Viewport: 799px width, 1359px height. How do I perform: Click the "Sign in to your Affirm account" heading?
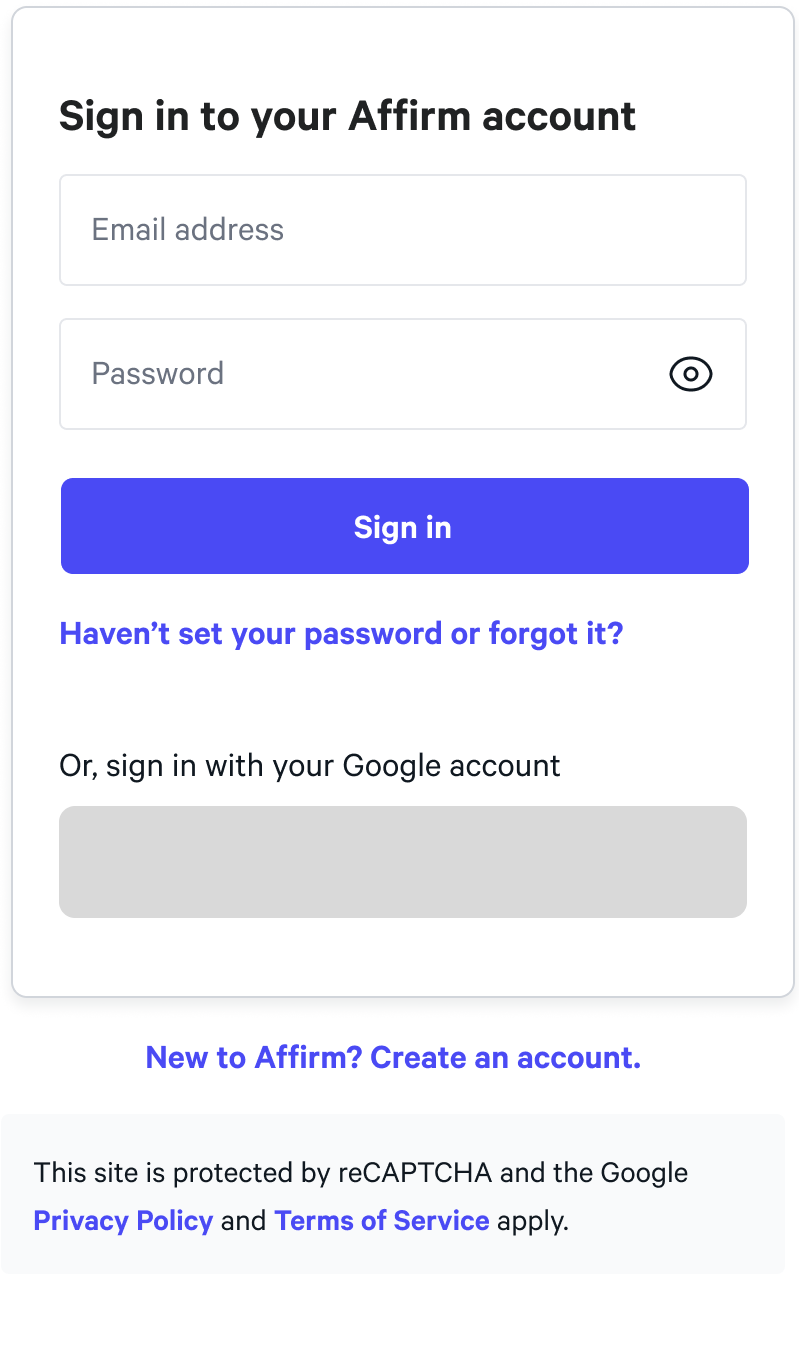click(347, 116)
